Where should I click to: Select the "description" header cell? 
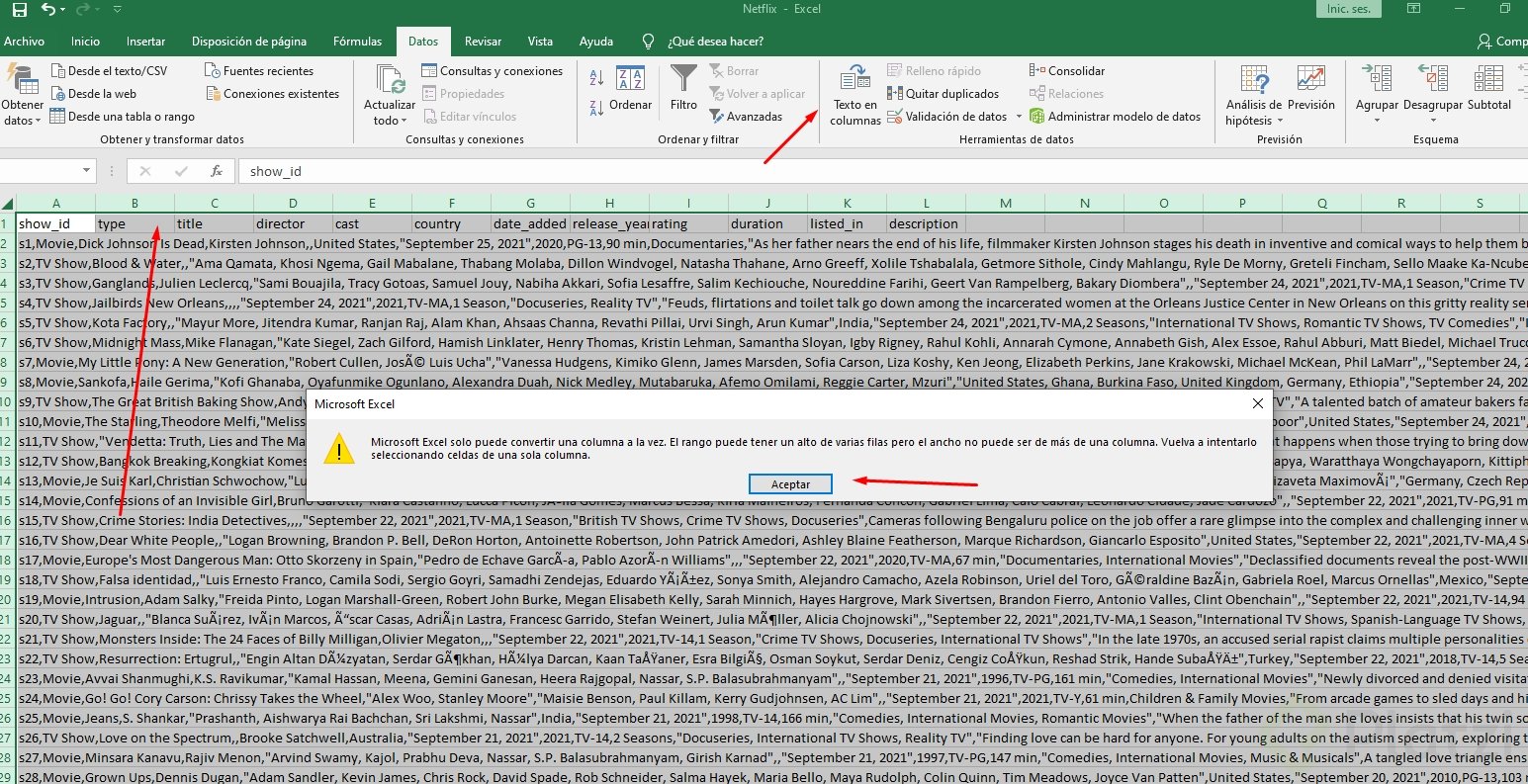coord(927,223)
